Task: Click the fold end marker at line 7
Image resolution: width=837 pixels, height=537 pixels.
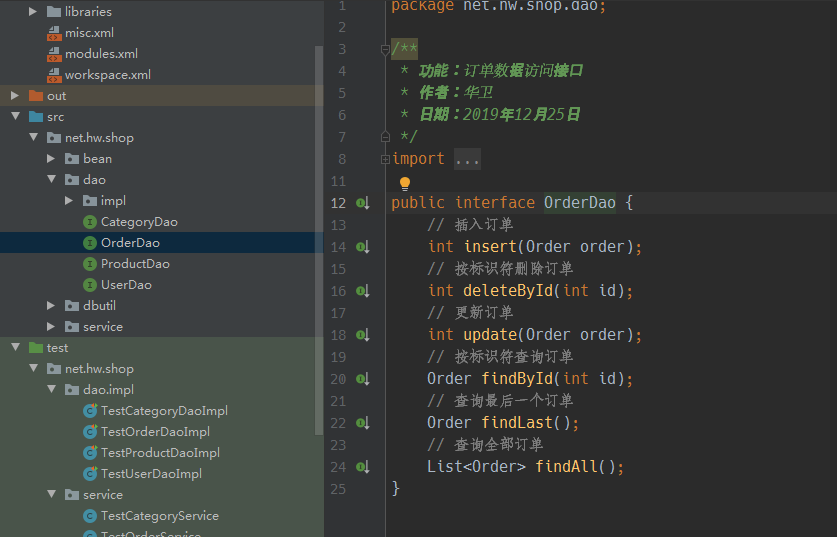Action: point(385,137)
